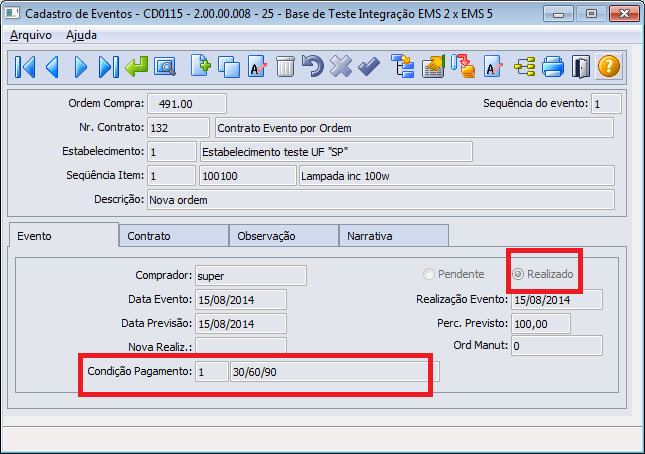This screenshot has height=454, width=645.
Task: Close the Cadastro de Eventos window
Action: click(x=624, y=14)
